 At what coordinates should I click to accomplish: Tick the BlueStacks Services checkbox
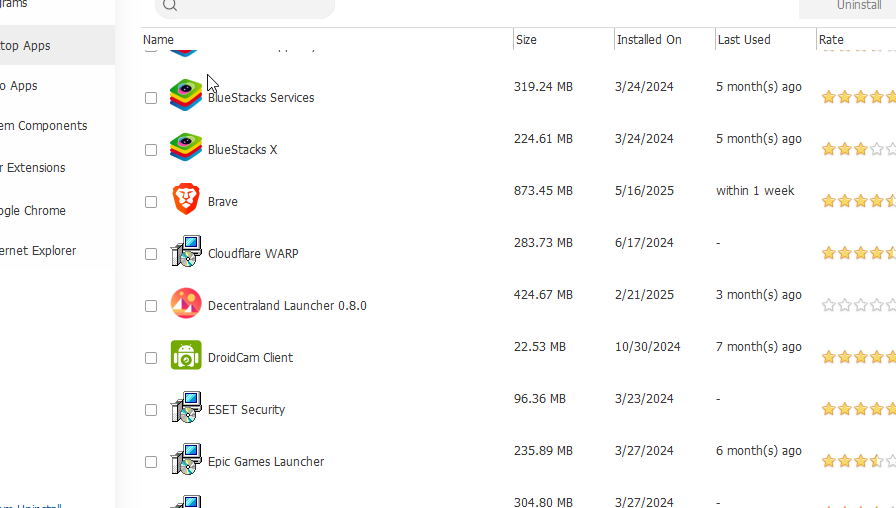coord(151,98)
